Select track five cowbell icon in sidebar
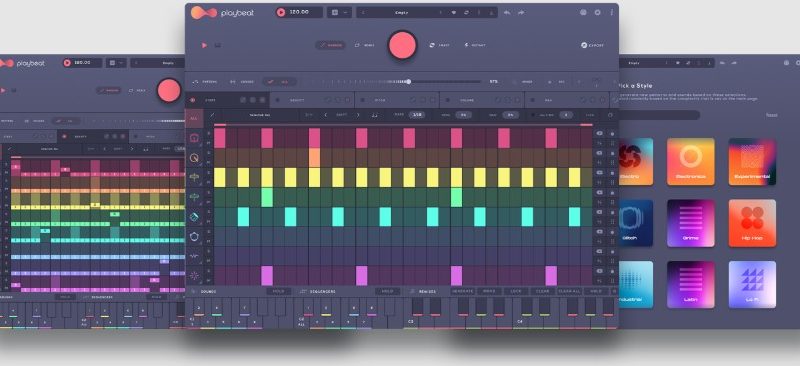 click(194, 217)
